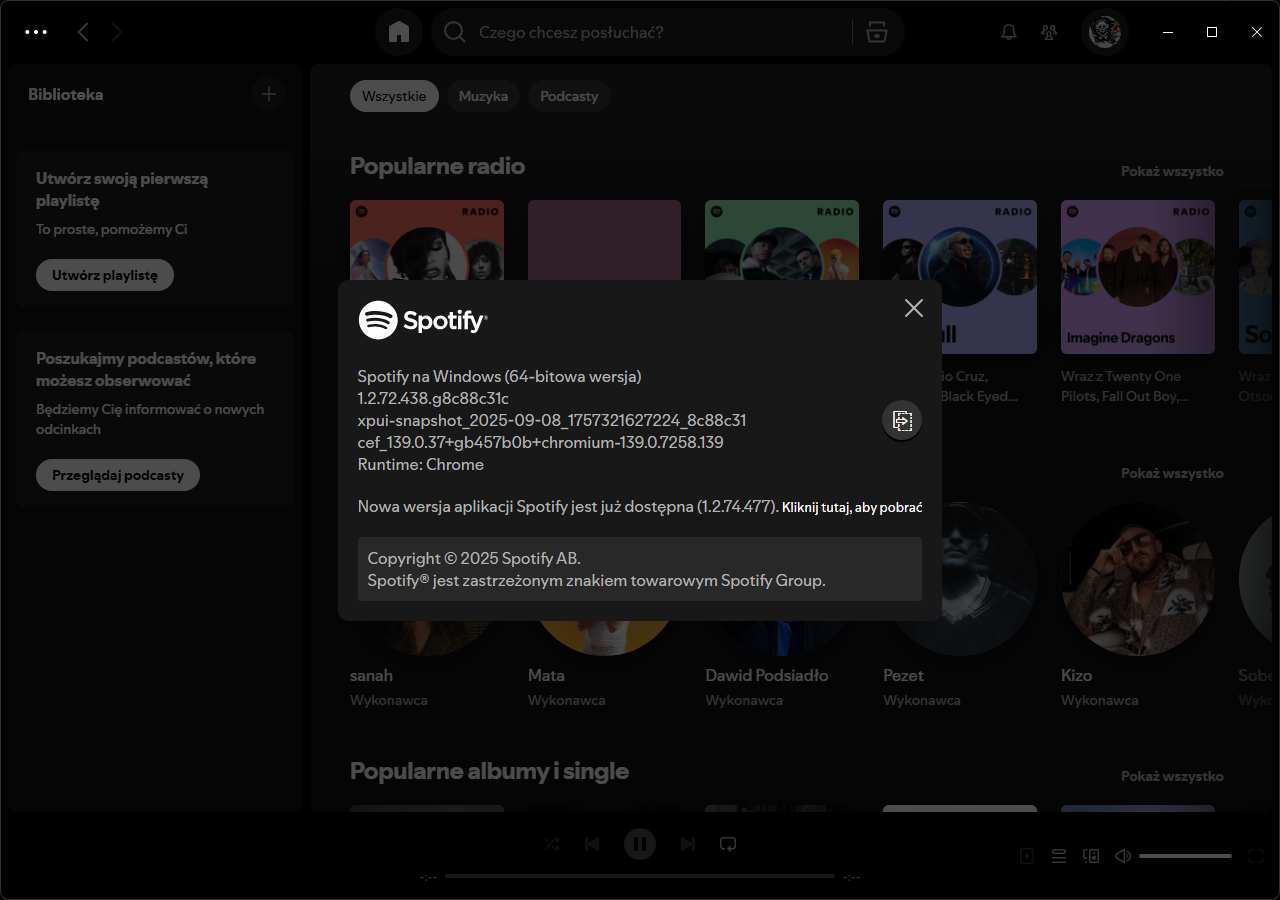Select the 'Podcasty' filter chip
This screenshot has width=1280, height=900.
coord(569,96)
